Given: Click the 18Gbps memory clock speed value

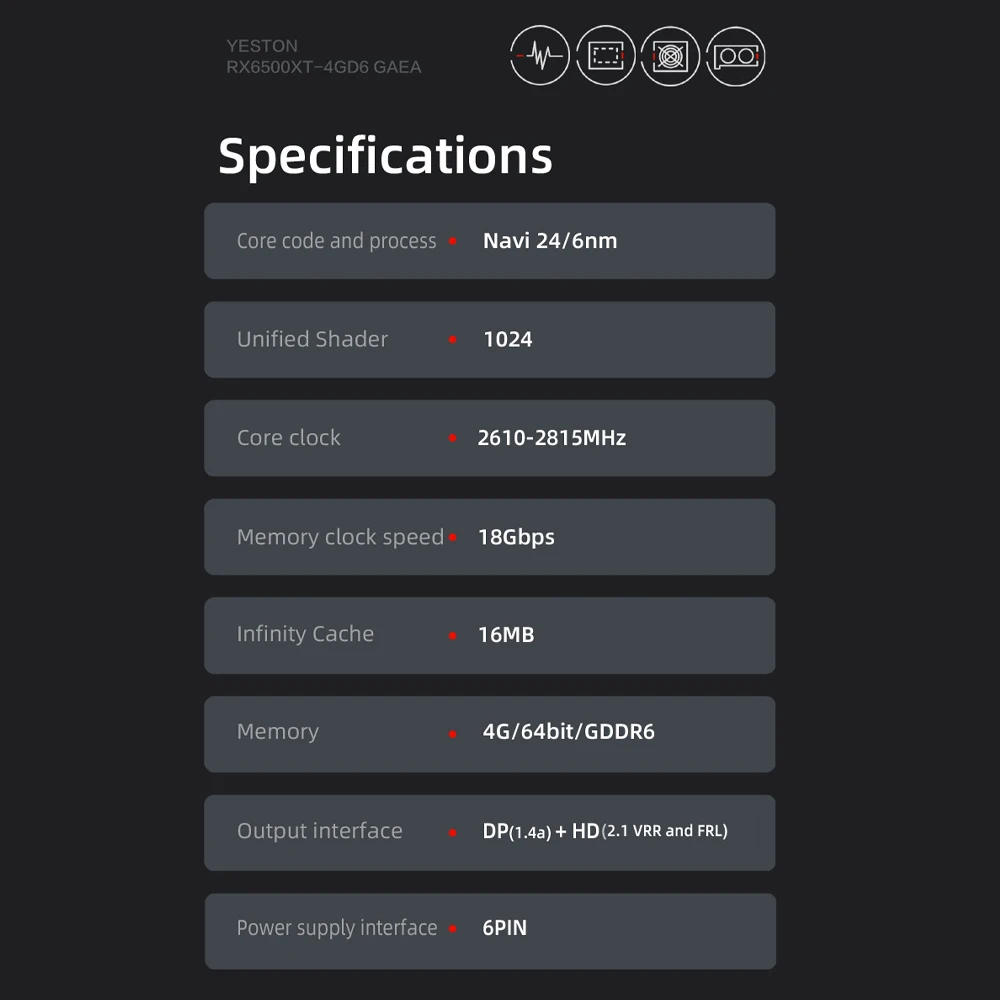Looking at the screenshot, I should coord(516,537).
